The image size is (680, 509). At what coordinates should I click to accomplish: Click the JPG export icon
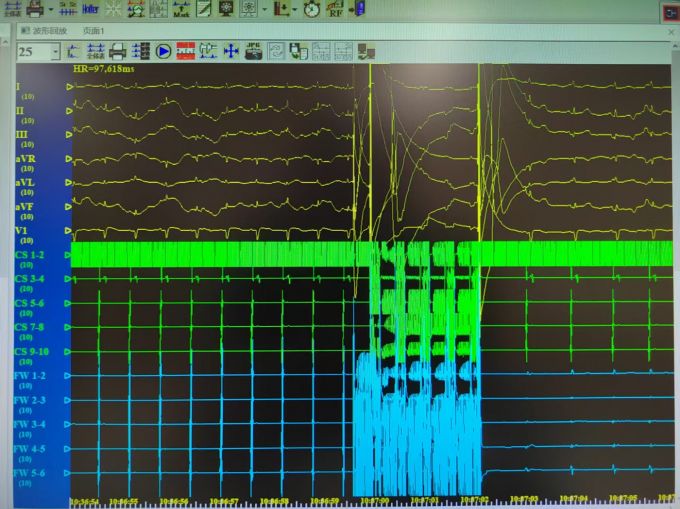coord(255,50)
